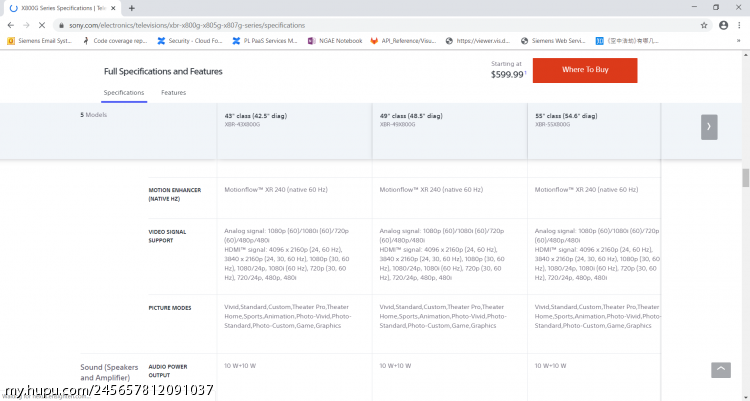750x401 pixels.
Task: Click the PICTURE MODES row label
Action: [170, 308]
